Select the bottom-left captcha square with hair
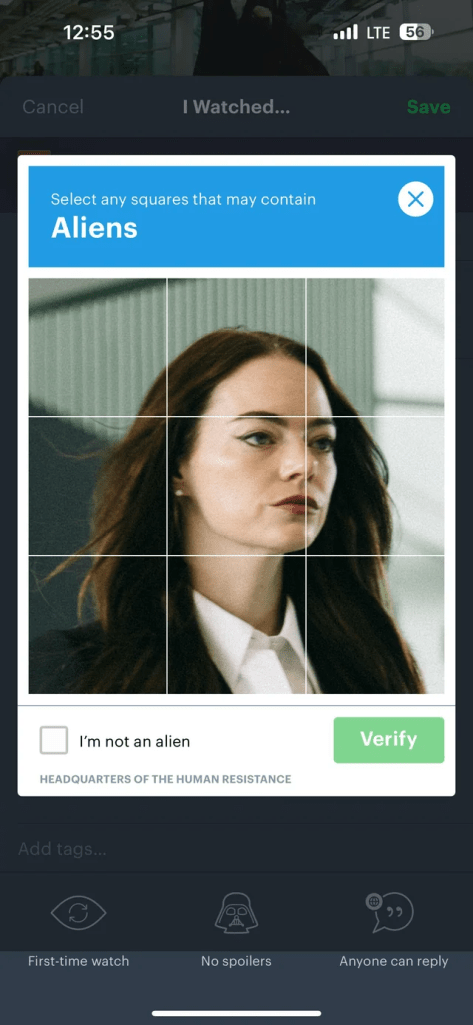The image size is (473, 1025). point(97,624)
